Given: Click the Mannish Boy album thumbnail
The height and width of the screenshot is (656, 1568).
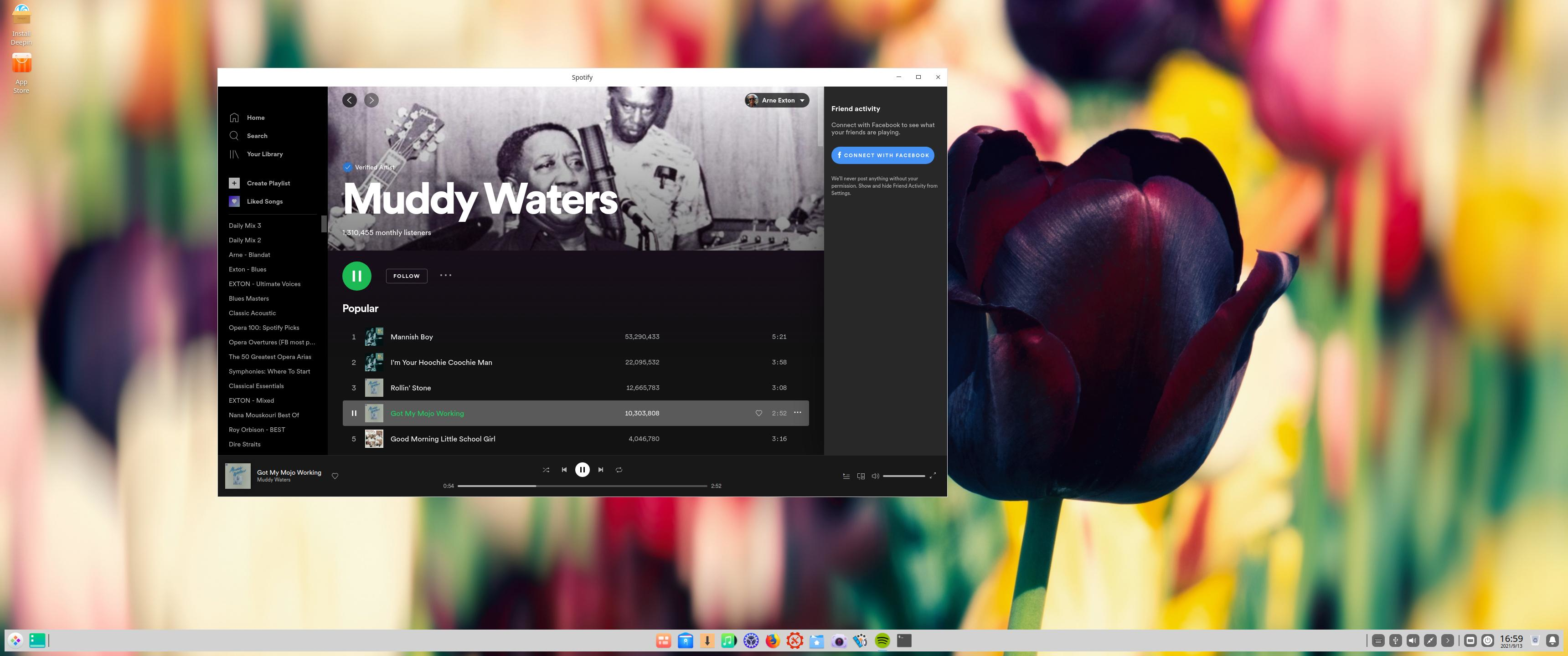Looking at the screenshot, I should [x=374, y=337].
